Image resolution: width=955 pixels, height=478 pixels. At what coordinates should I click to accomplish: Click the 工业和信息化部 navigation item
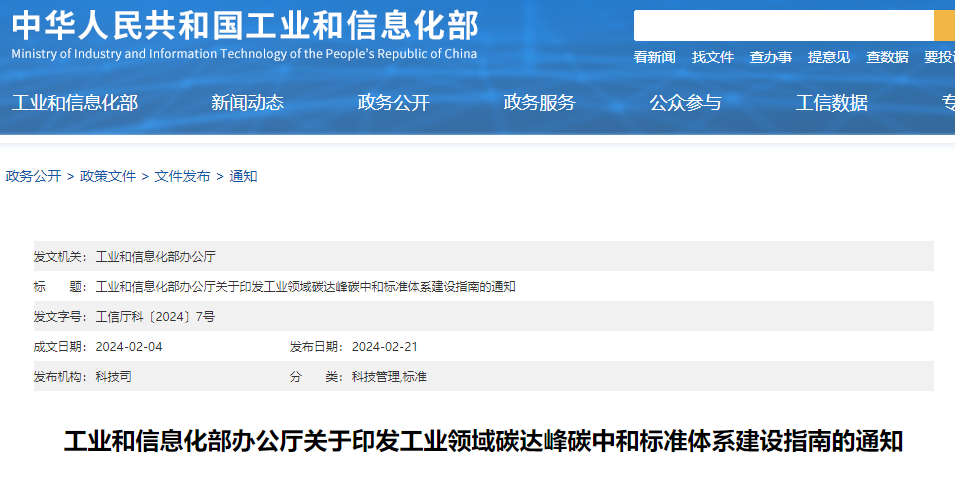tap(75, 103)
